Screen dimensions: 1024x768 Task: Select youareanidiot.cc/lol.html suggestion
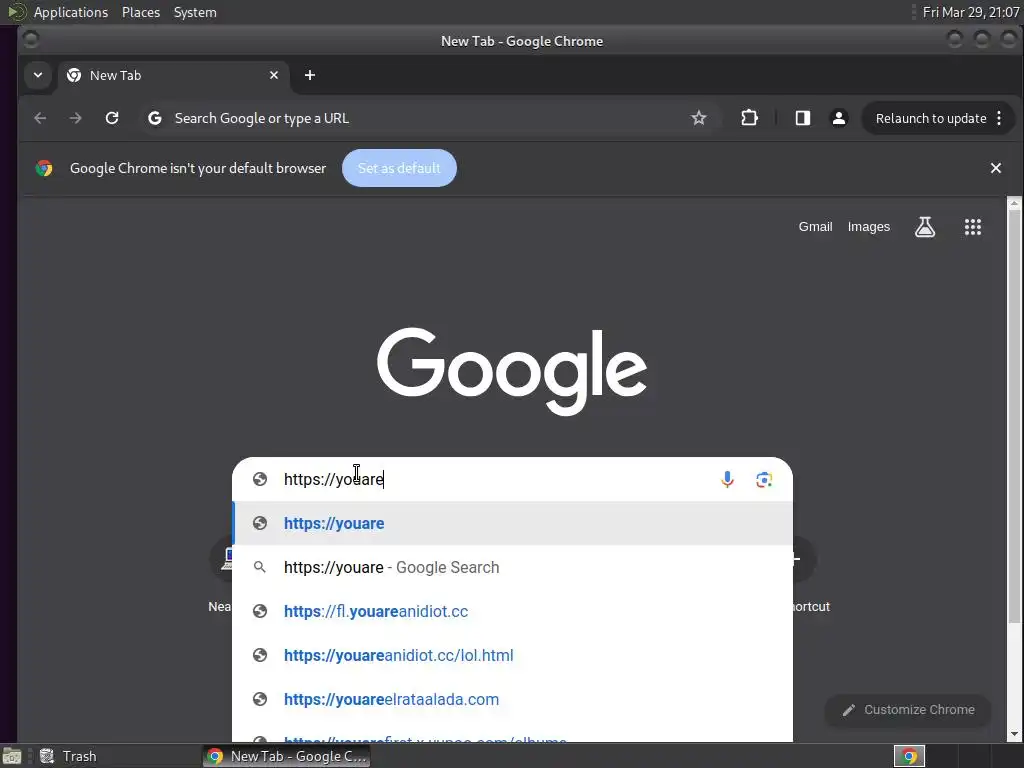[x=513, y=655]
